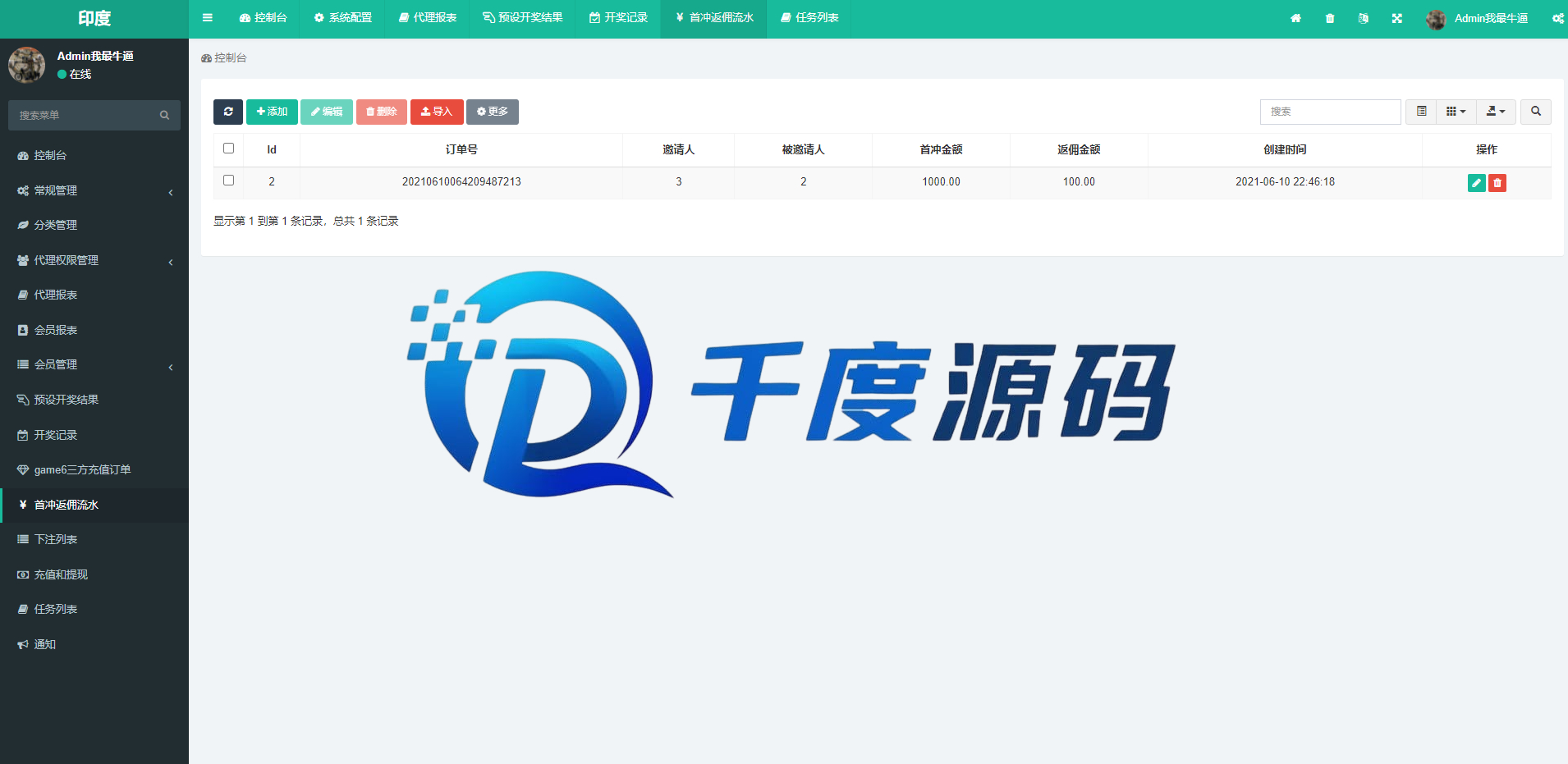Sort by the 订单号 column header
The image size is (1568, 764).
coord(461,149)
